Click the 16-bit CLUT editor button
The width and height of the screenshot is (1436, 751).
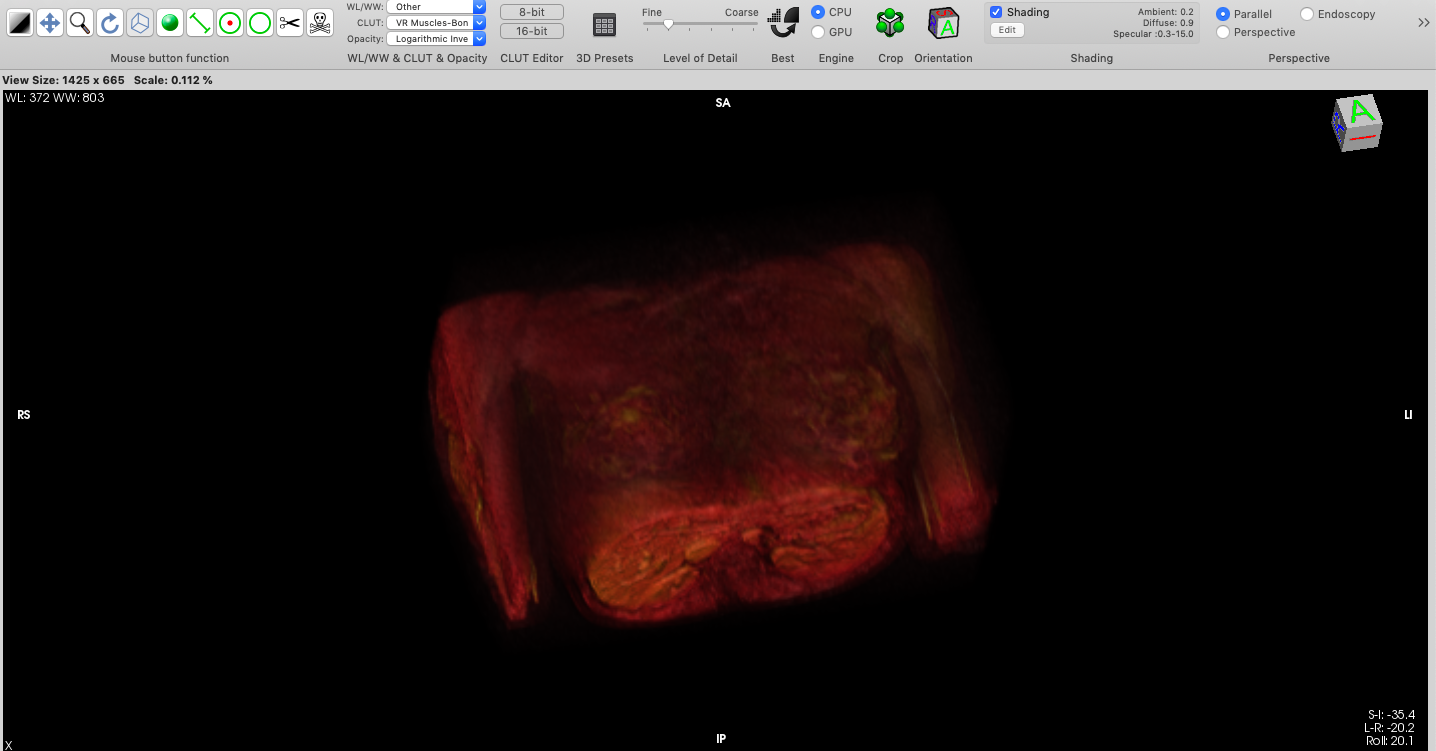(531, 31)
